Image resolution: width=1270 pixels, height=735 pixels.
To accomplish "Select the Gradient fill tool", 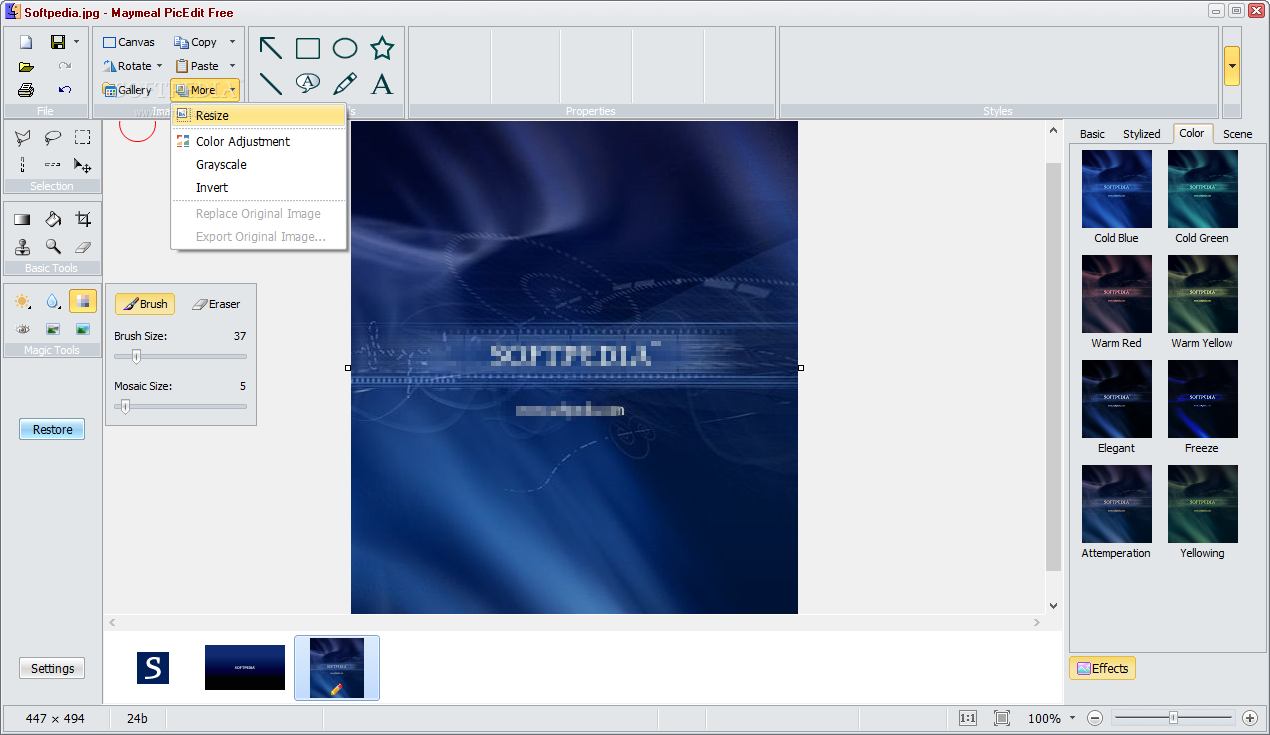I will point(23,220).
